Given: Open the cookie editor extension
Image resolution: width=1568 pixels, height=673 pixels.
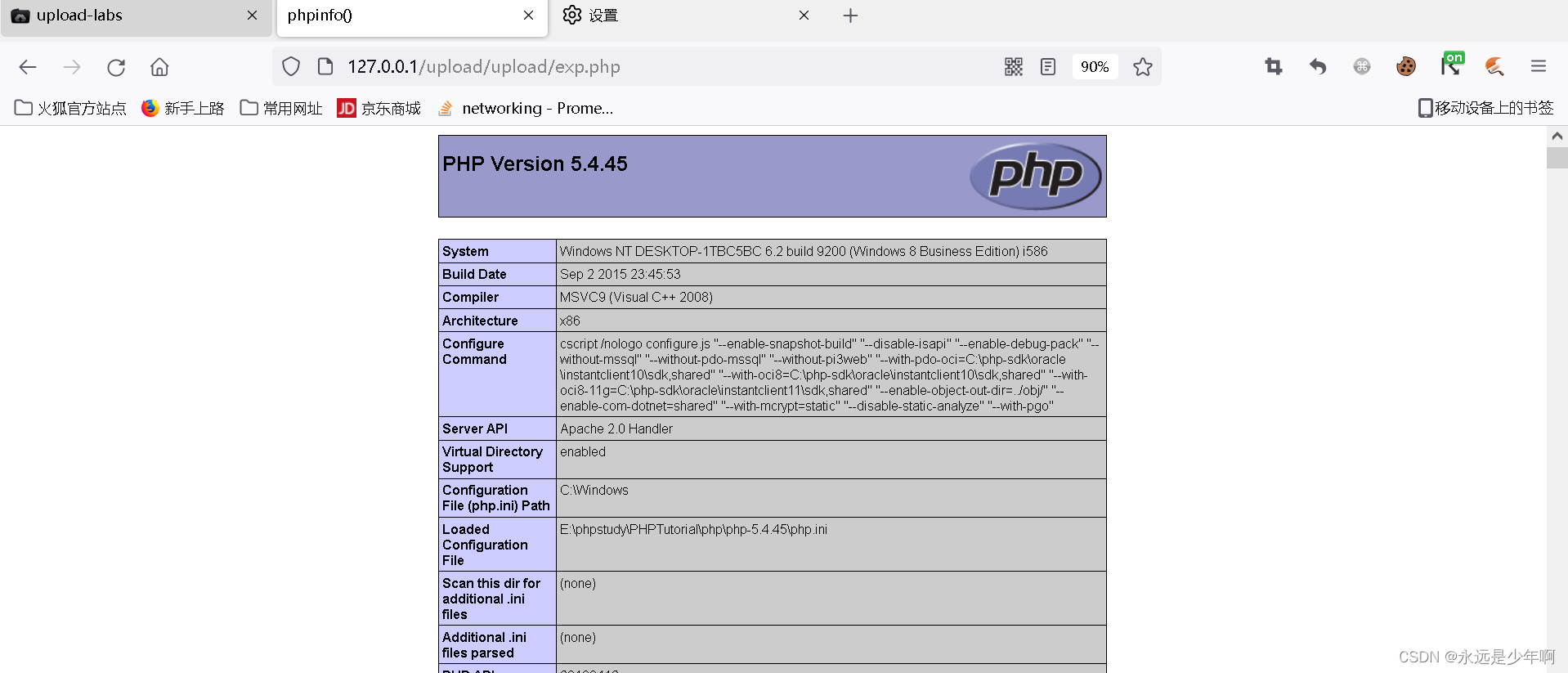Looking at the screenshot, I should [1406, 67].
